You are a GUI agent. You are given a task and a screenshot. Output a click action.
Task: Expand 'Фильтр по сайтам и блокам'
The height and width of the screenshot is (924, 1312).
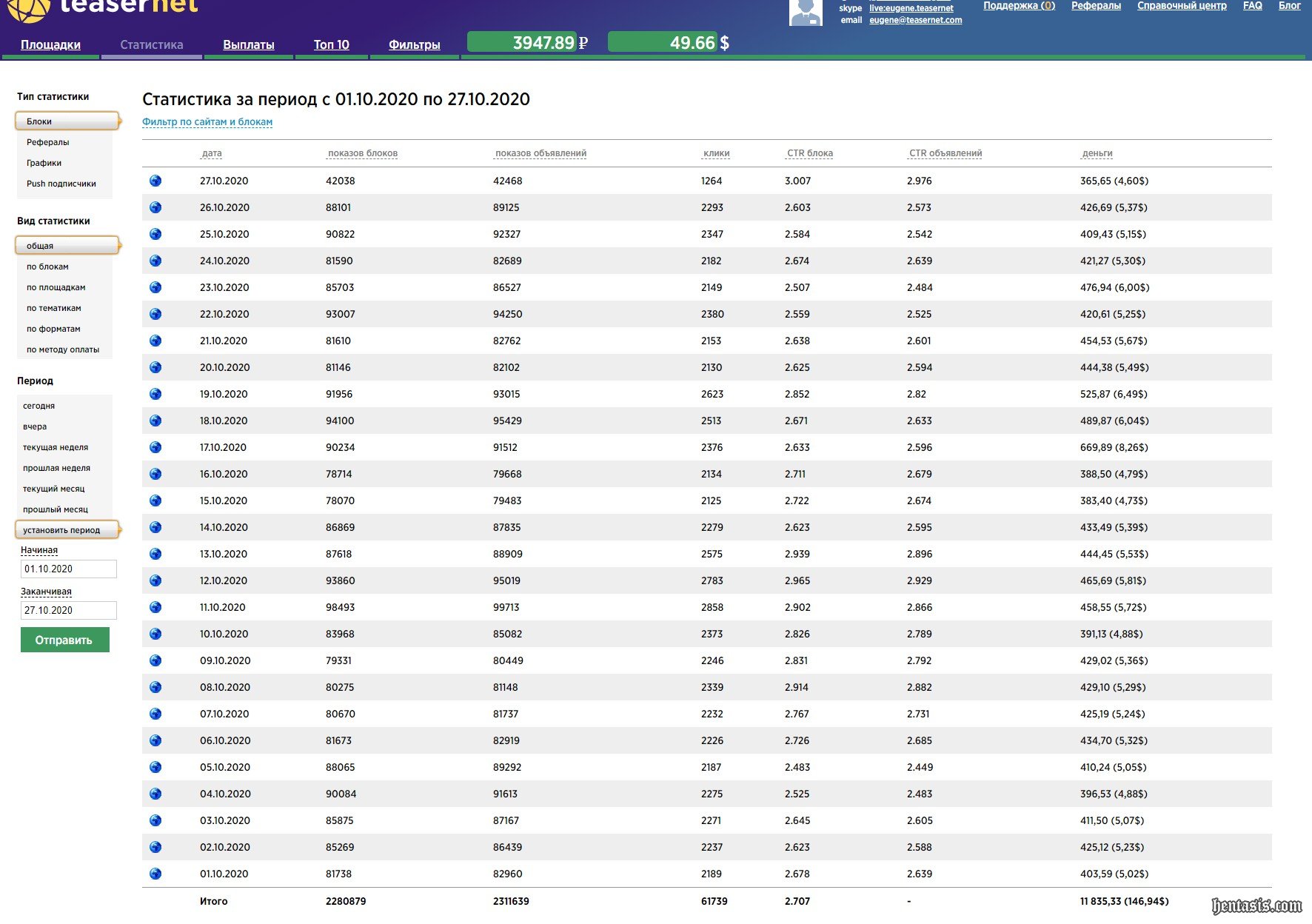tap(207, 122)
